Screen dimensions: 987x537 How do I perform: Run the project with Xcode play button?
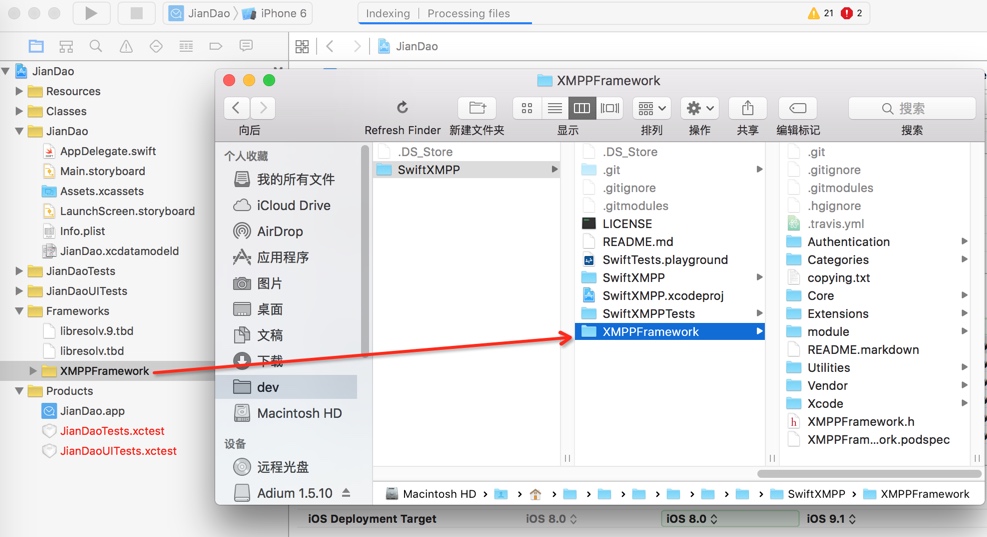click(x=91, y=13)
